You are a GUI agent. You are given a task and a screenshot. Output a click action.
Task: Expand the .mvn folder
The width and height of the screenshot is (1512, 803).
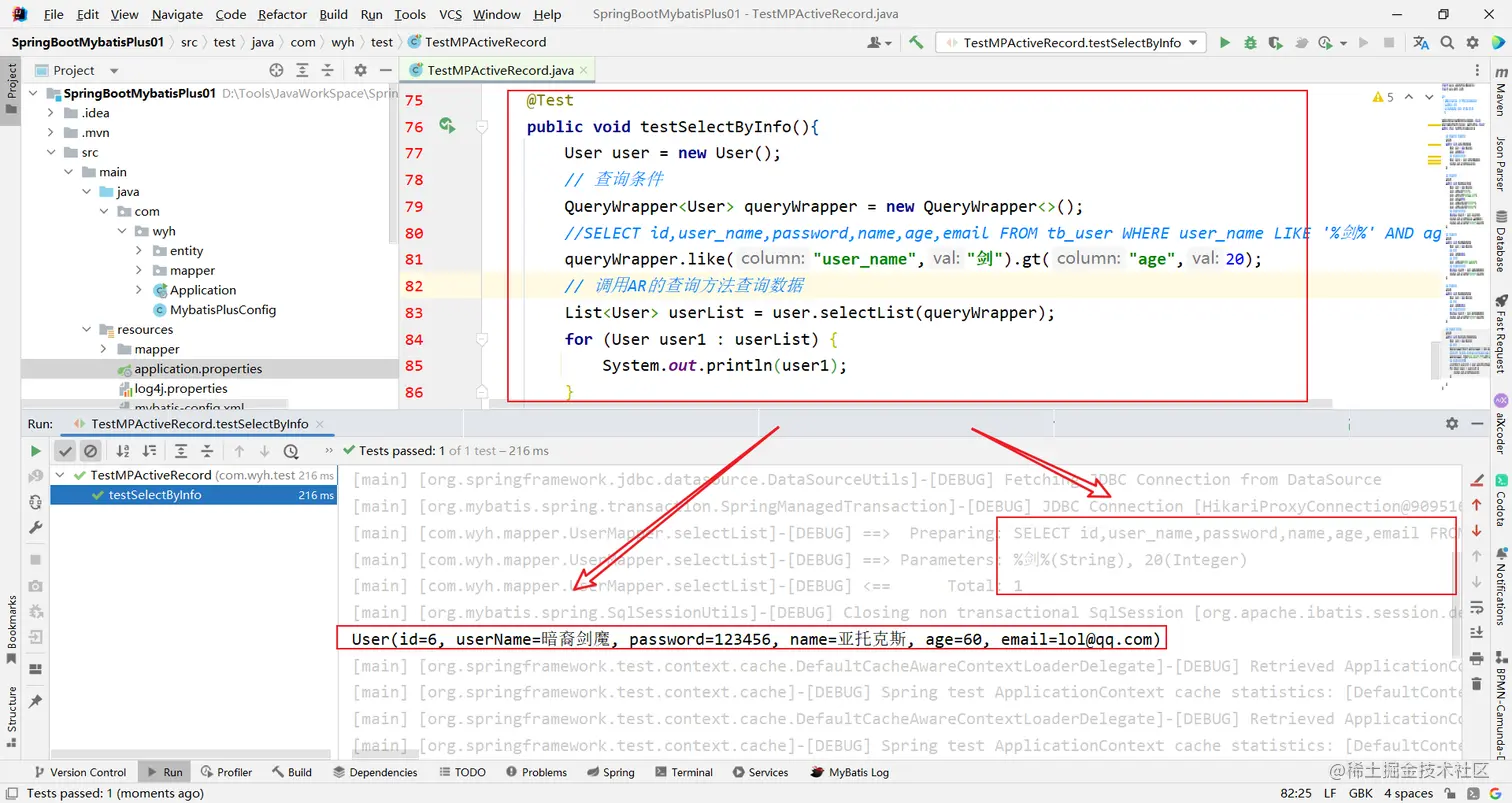point(51,132)
